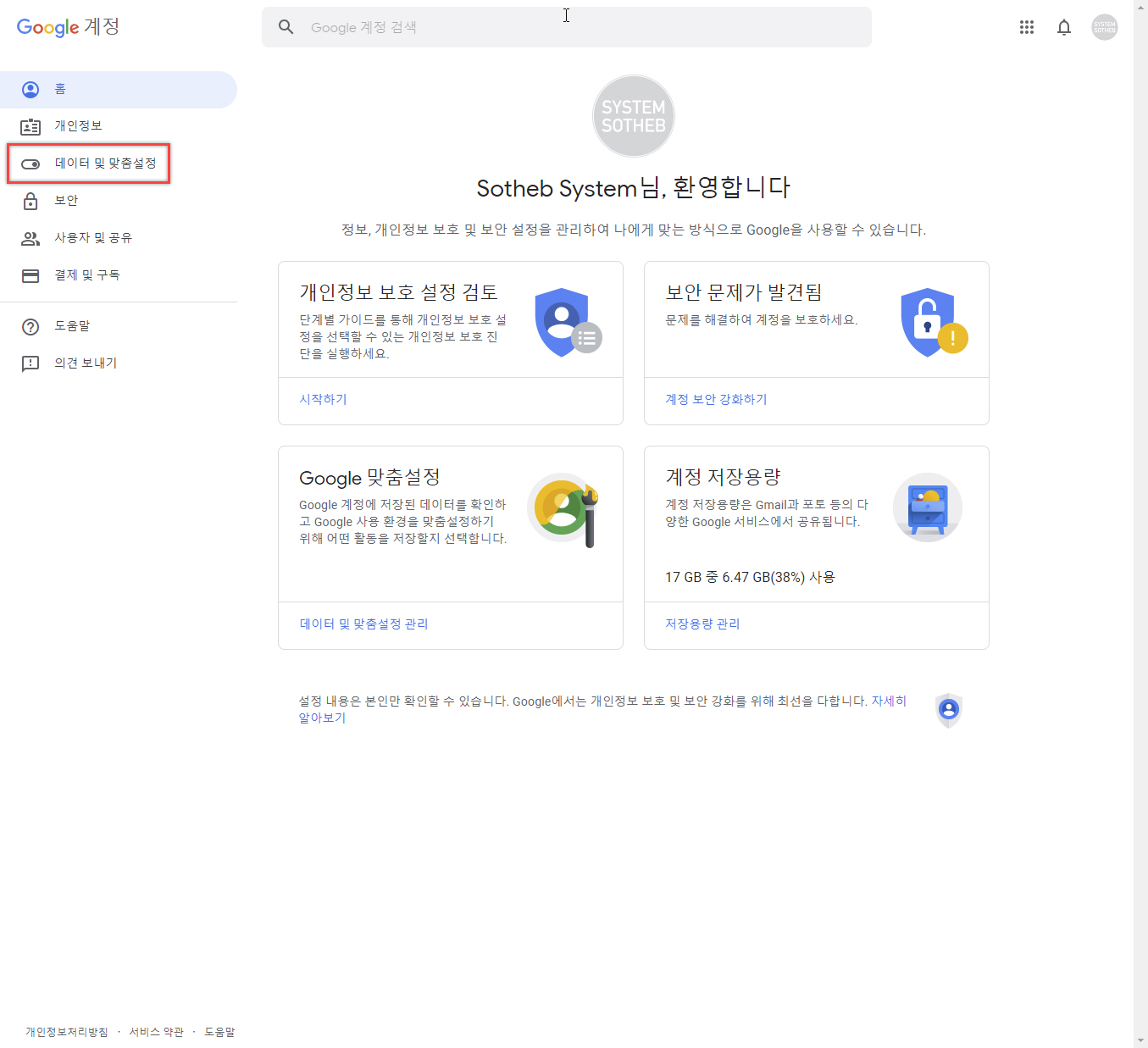1148x1048 pixels.
Task: Click the account storage cabinet icon
Action: tap(928, 507)
